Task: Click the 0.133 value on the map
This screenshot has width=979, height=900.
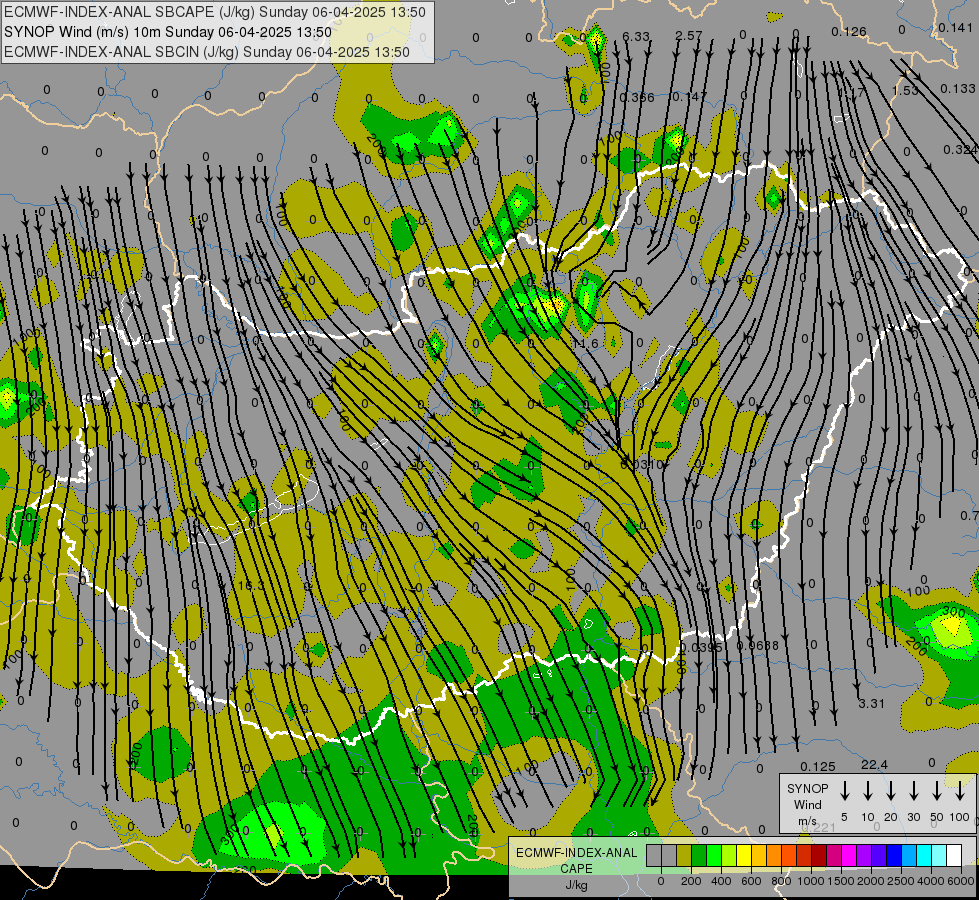Action: pyautogui.click(x=958, y=89)
